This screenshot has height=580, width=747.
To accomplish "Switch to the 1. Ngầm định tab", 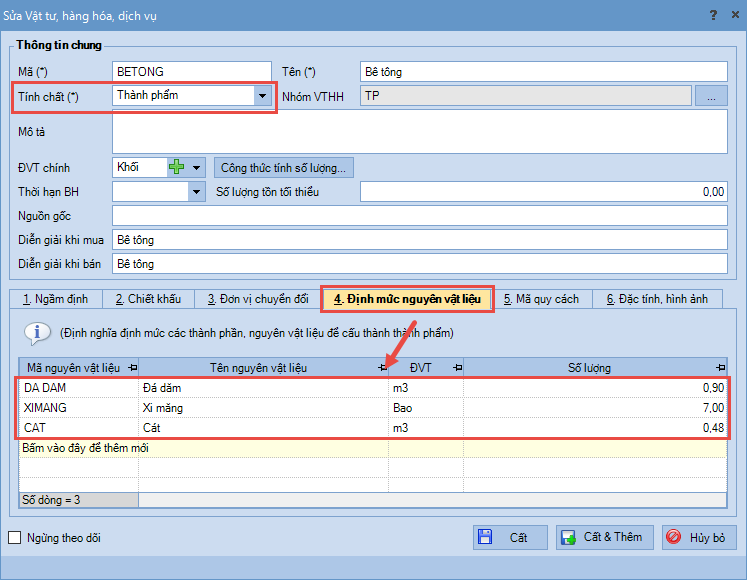I will coord(56,299).
